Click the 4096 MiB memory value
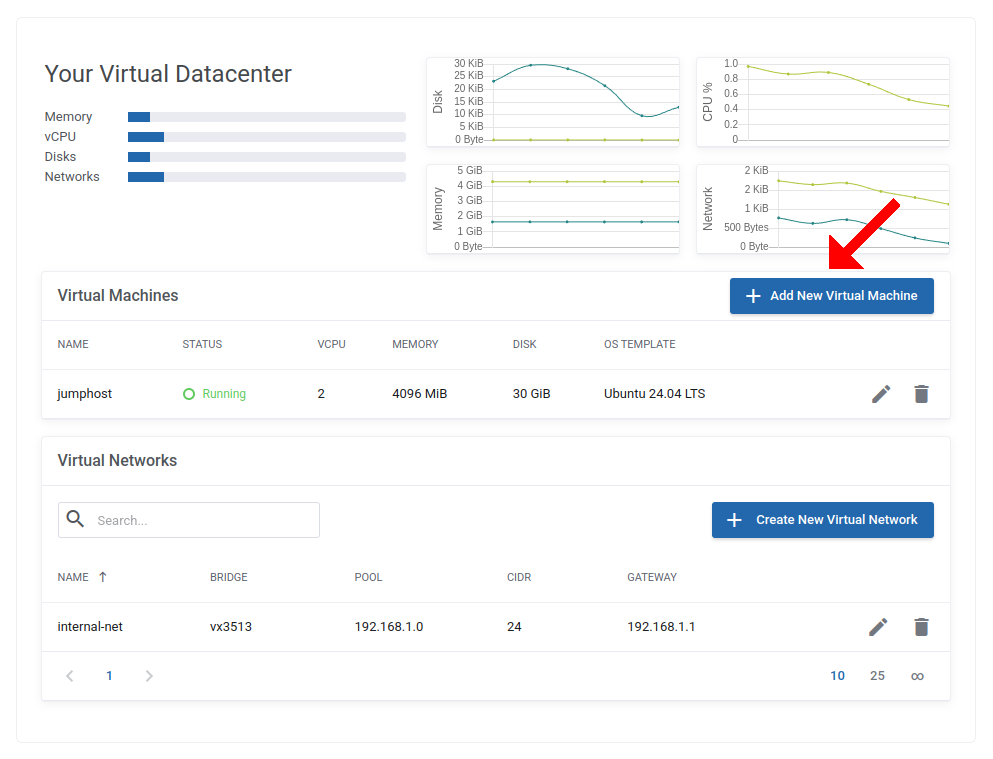Viewport: 993px width, 759px height. pos(419,394)
